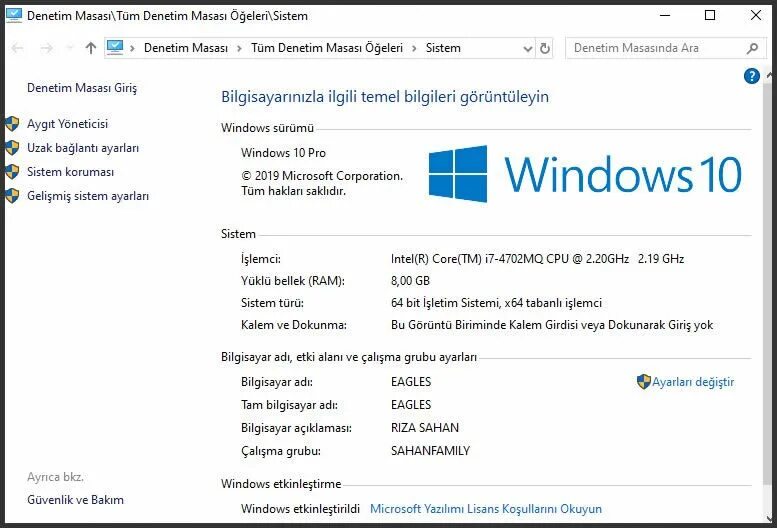
Task: Go up one level with Up arrow
Action: click(91, 48)
